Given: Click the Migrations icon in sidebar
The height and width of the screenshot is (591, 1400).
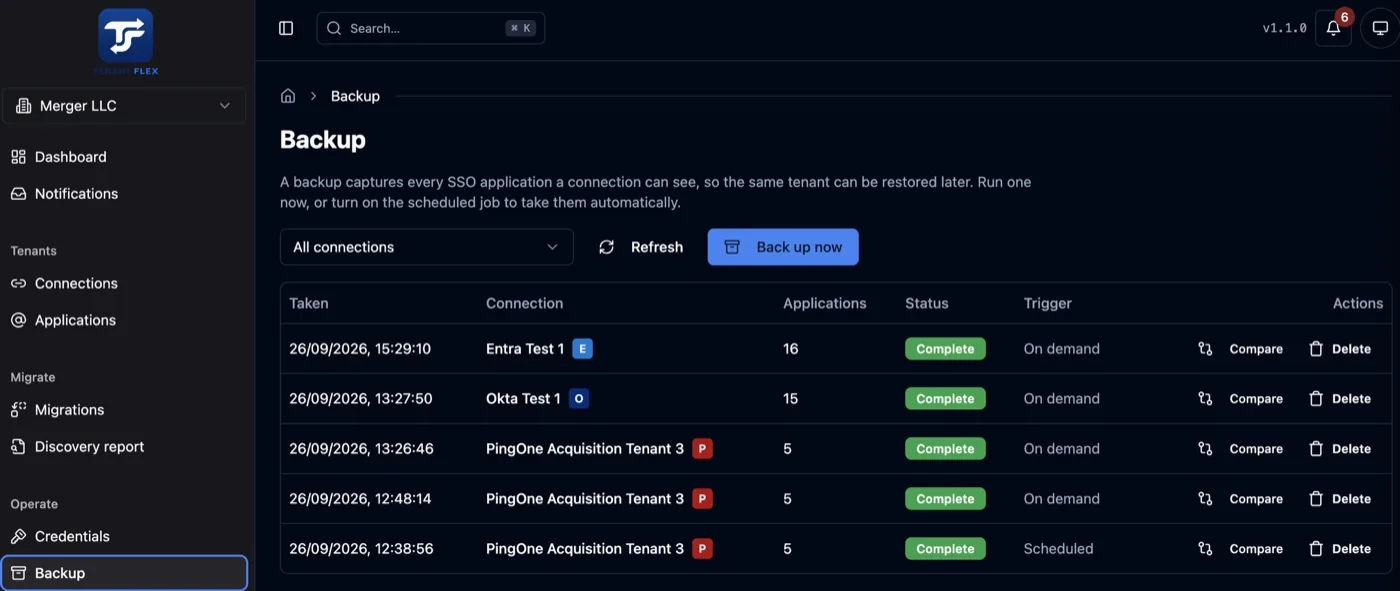Looking at the screenshot, I should [18, 410].
